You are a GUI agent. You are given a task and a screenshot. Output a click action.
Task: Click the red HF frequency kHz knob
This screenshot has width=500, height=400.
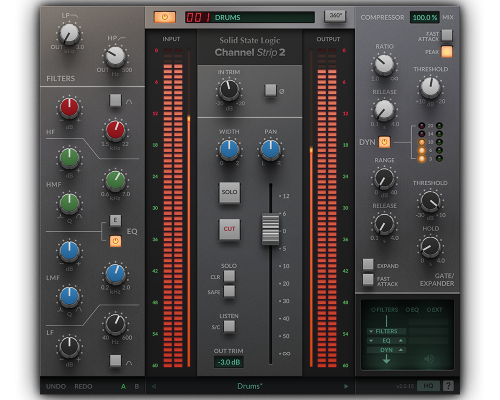tap(115, 130)
